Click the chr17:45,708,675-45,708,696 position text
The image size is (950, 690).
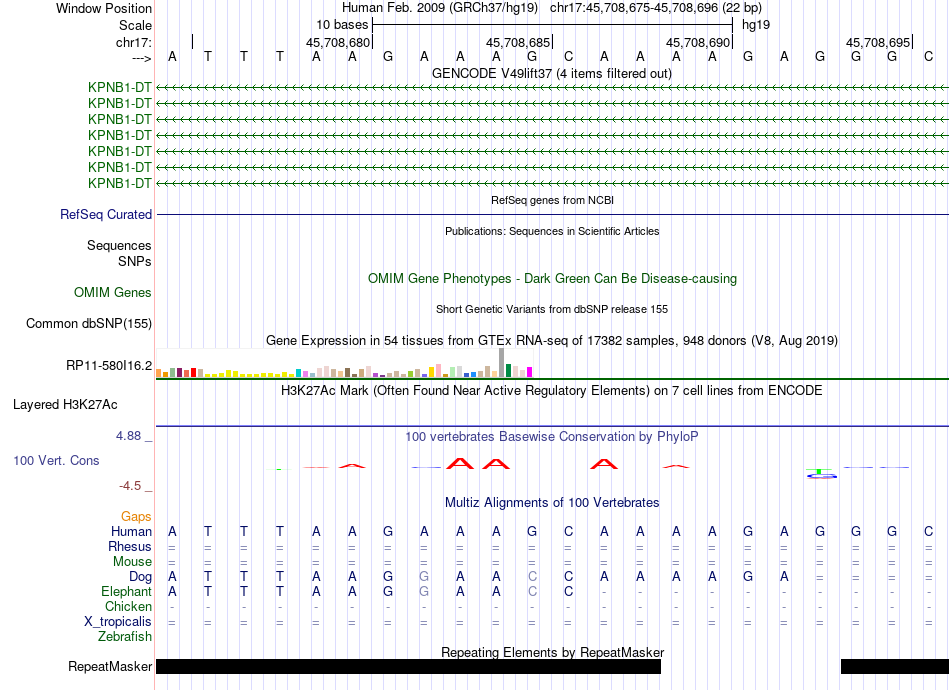pyautogui.click(x=656, y=8)
